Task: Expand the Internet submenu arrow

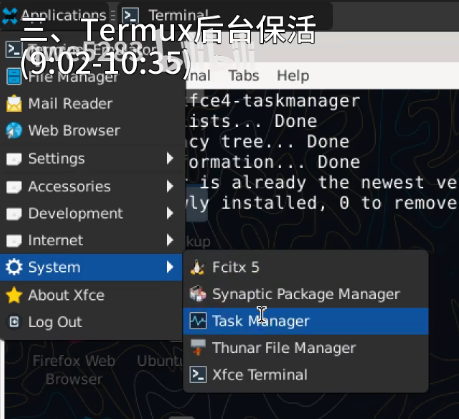Action: (170, 240)
